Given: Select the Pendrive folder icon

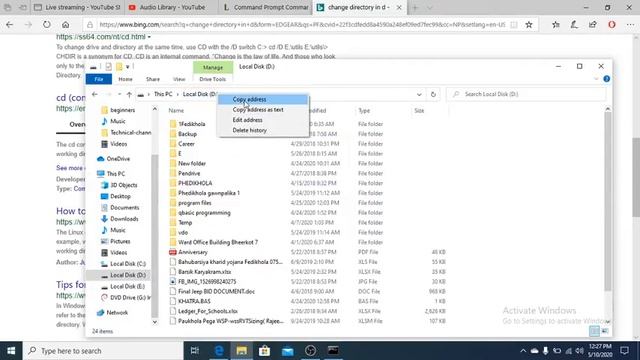Looking at the screenshot, I should [173, 173].
